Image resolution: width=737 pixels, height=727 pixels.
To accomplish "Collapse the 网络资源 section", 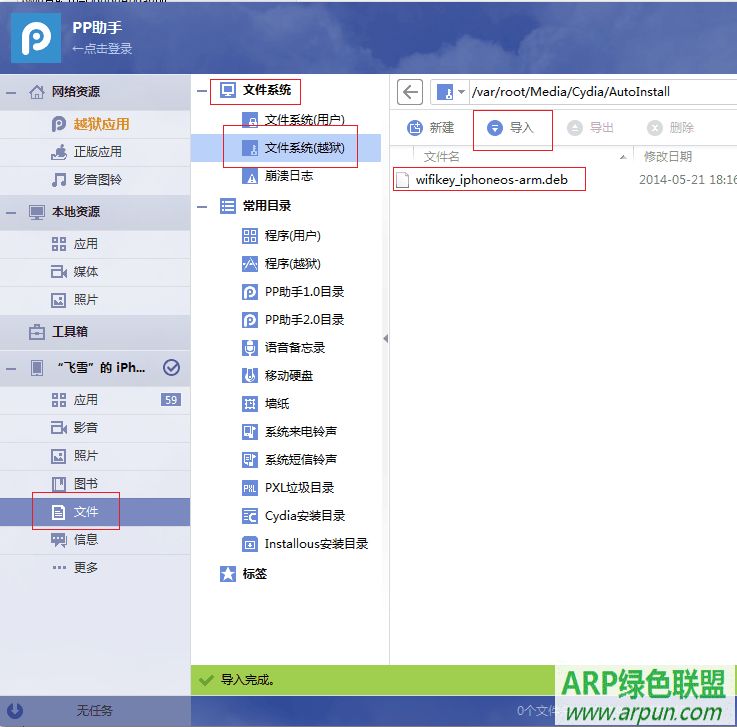I will (10, 92).
